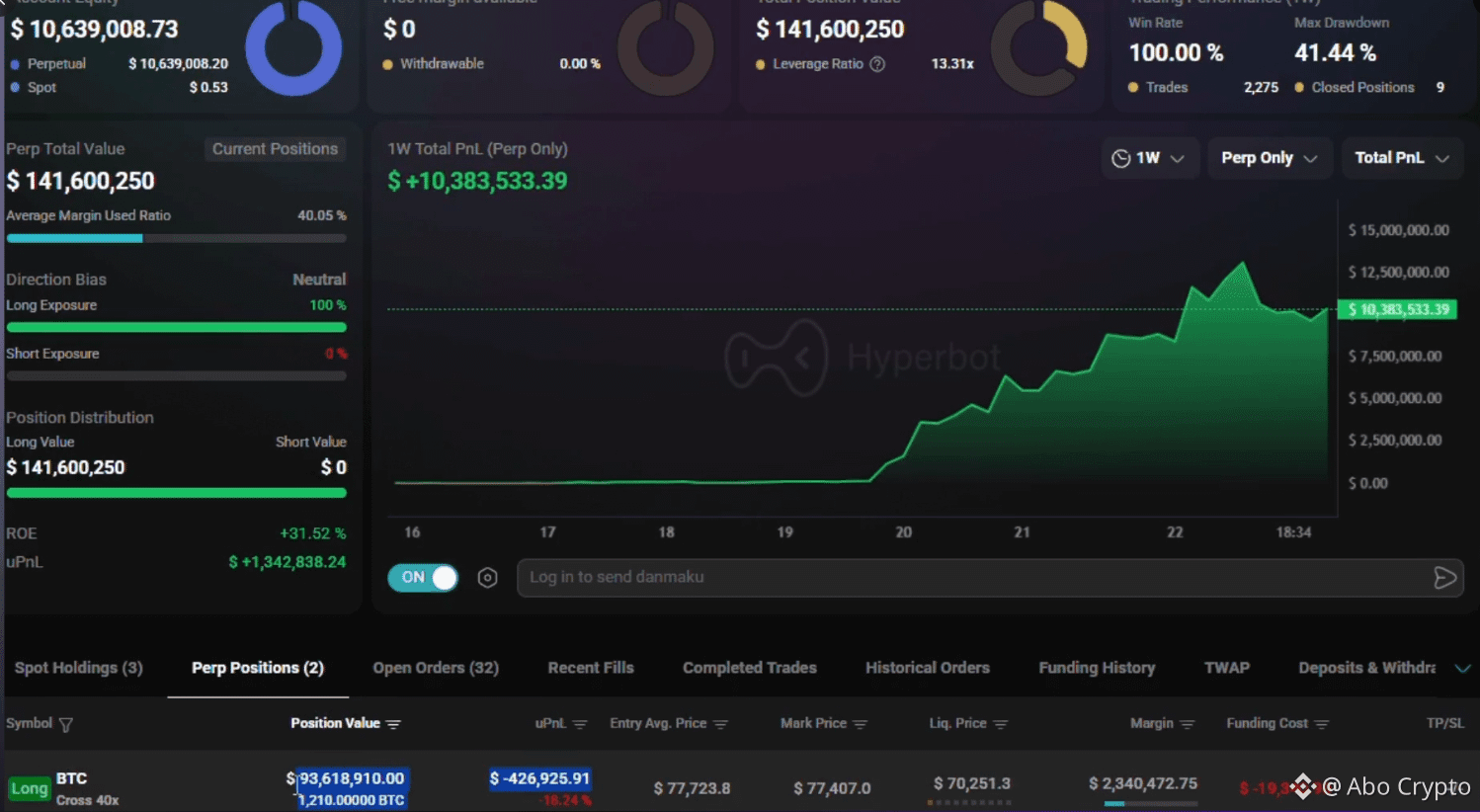Click the BTC position value $93,618,910.00
Image resolution: width=1480 pixels, height=812 pixels.
click(x=346, y=779)
